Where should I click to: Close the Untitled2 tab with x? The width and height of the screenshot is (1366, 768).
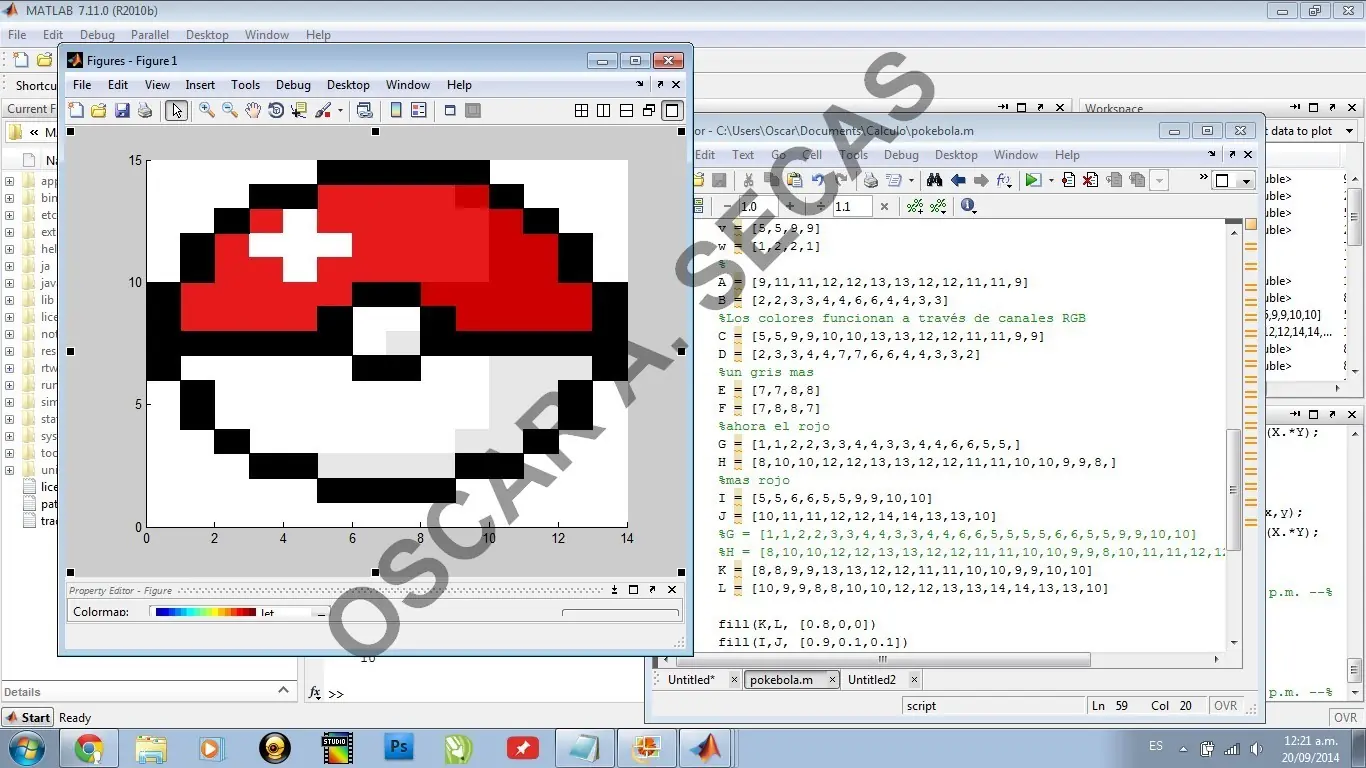point(914,680)
